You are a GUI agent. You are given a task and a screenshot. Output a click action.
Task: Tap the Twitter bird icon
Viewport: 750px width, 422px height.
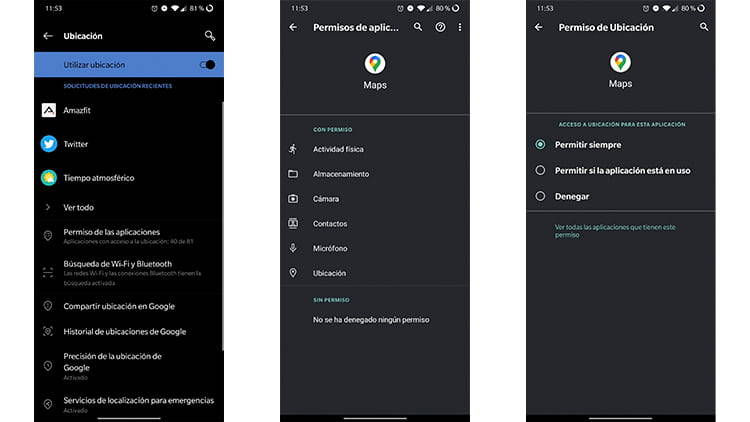coord(48,144)
